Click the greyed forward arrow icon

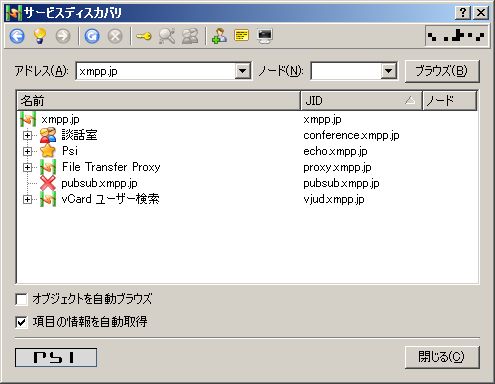(x=63, y=36)
